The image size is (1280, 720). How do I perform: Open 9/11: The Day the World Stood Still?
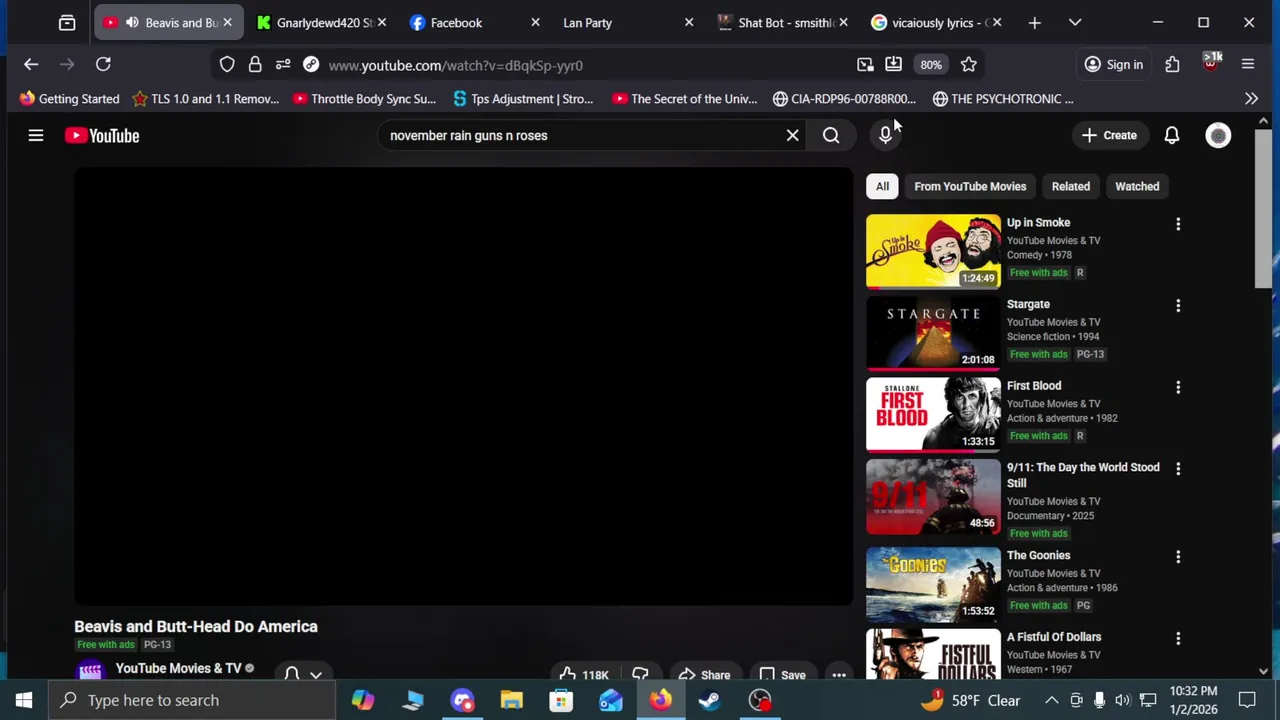(x=1083, y=475)
